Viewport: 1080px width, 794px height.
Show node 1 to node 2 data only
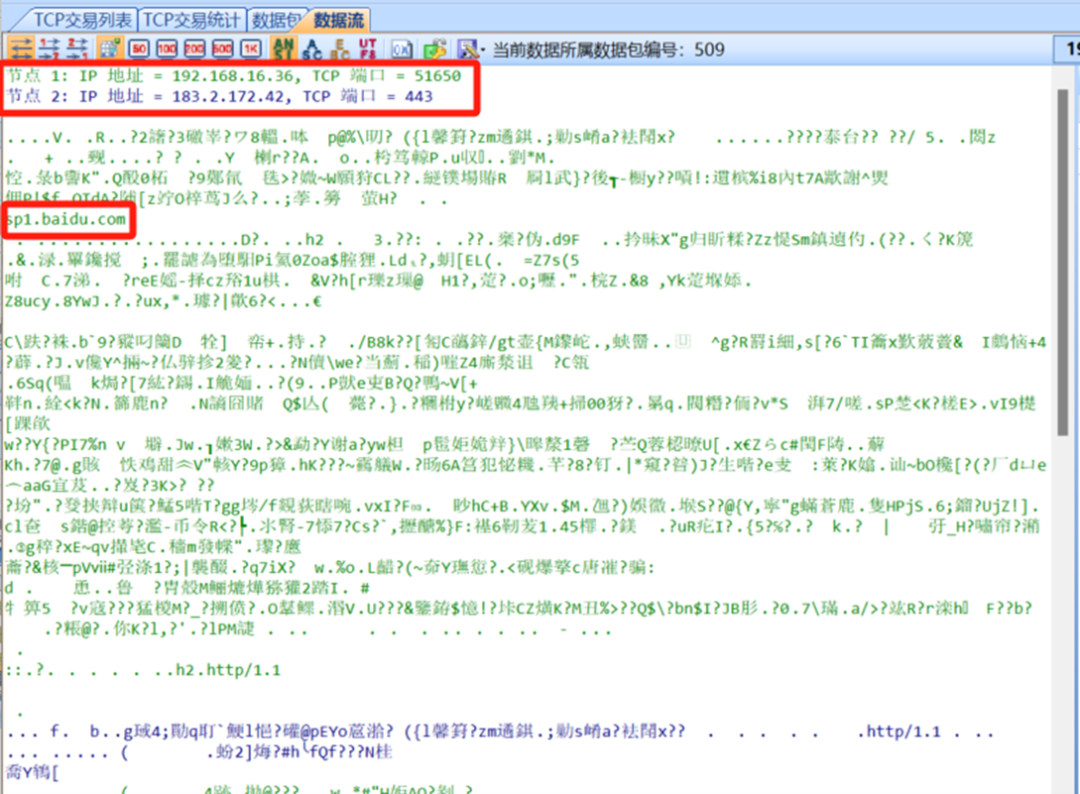tap(49, 49)
